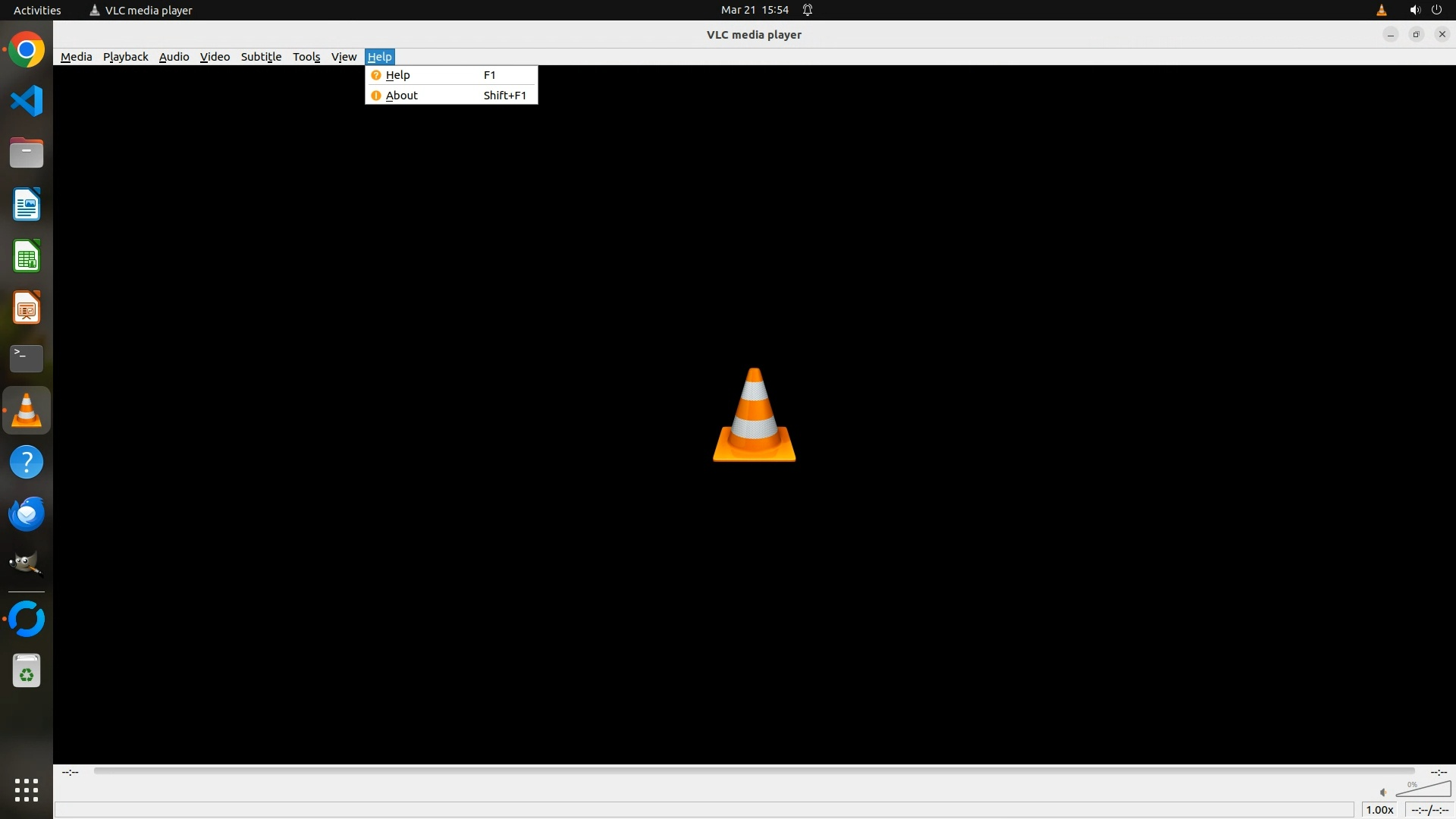Screen dimensions: 1456x819
Task: Open the View menu
Action: click(344, 57)
